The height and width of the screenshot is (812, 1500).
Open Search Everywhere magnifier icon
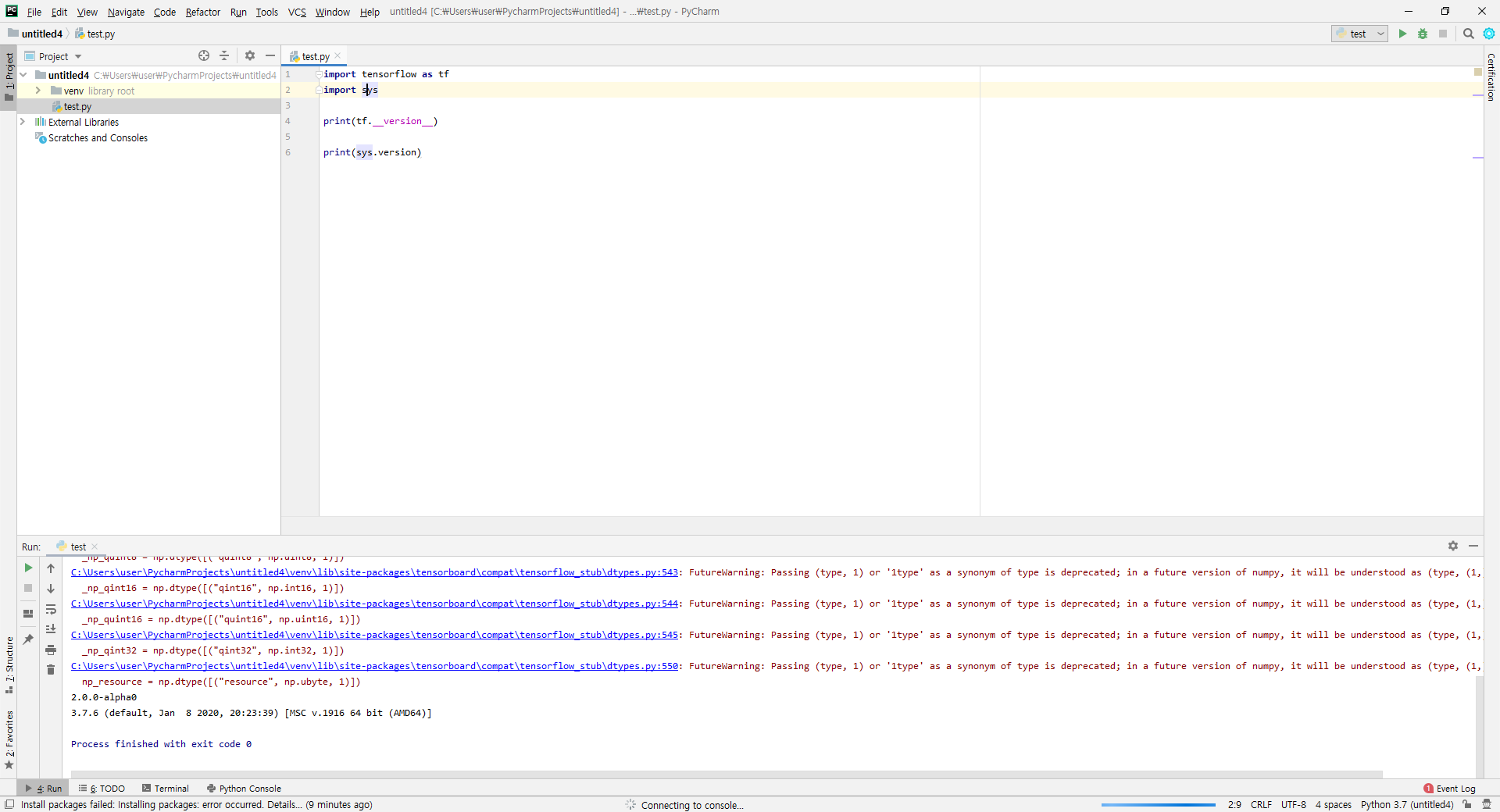1469,34
